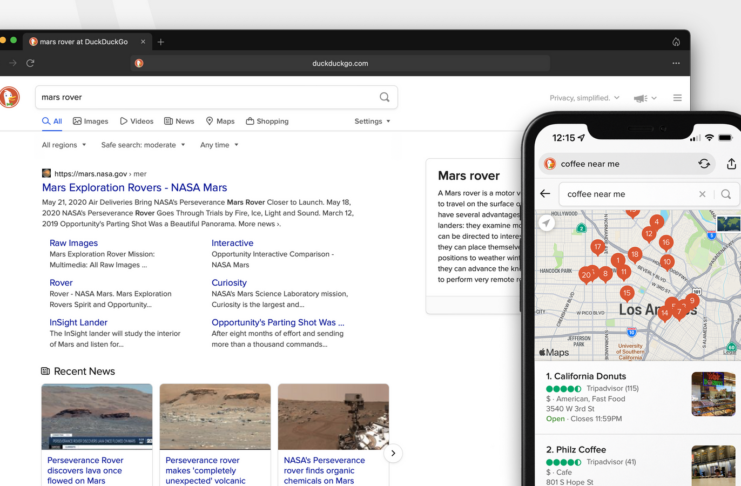Tap map pin number 18
The image size is (741, 486).
635,254
